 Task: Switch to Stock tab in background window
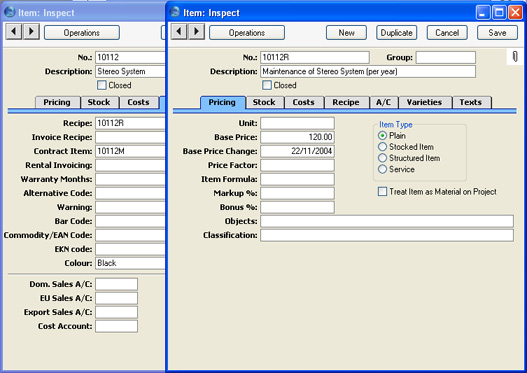coord(99,102)
